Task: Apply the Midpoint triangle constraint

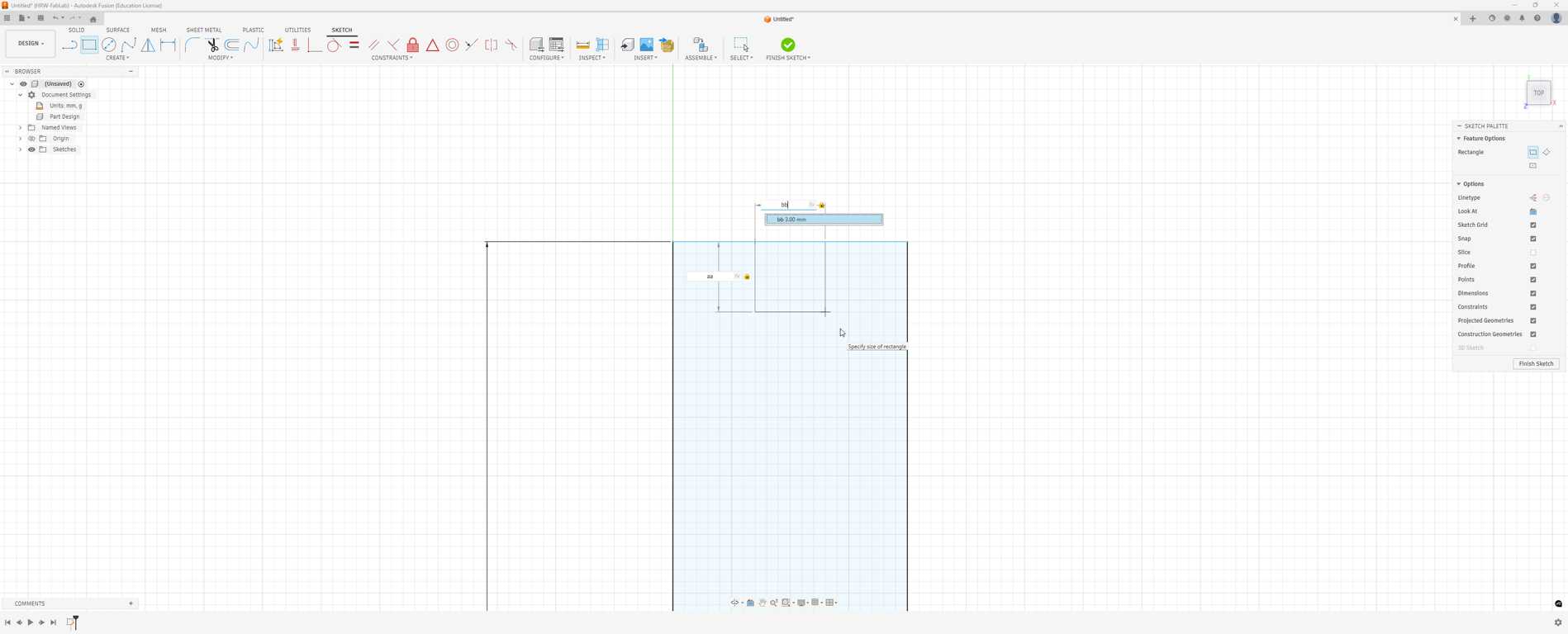Action: pos(433,45)
